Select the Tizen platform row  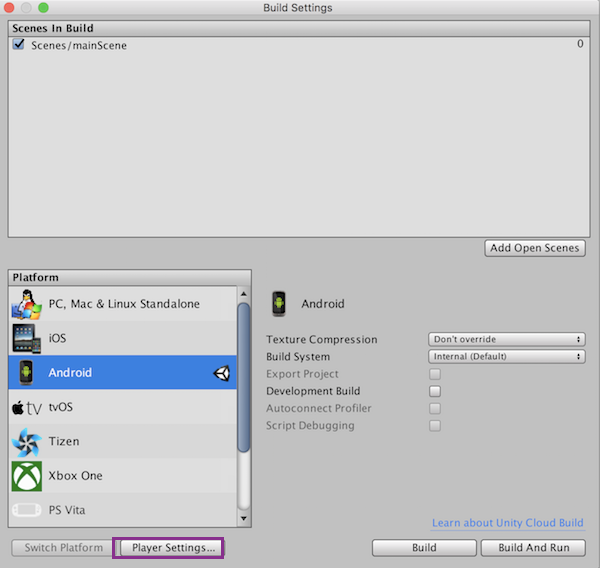click(x=122, y=441)
